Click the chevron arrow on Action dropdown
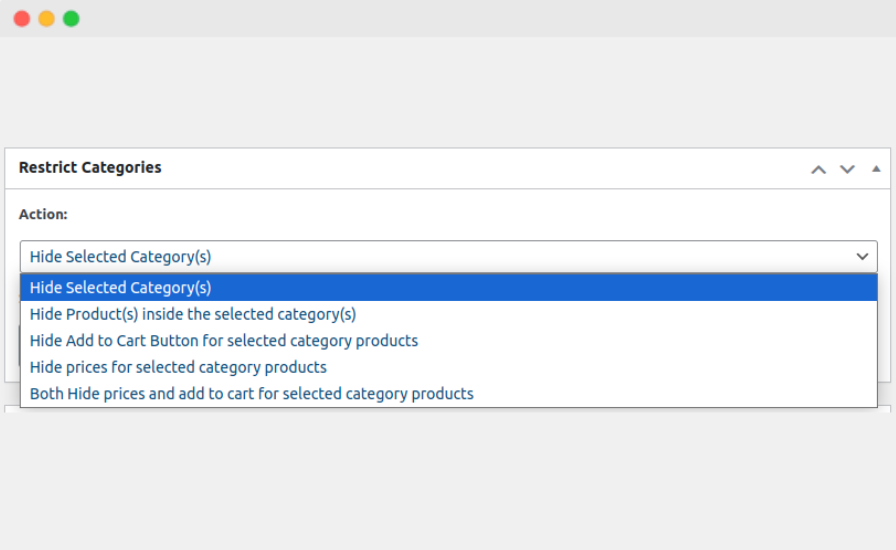Screen dimensions: 896x550 click(x=862, y=257)
